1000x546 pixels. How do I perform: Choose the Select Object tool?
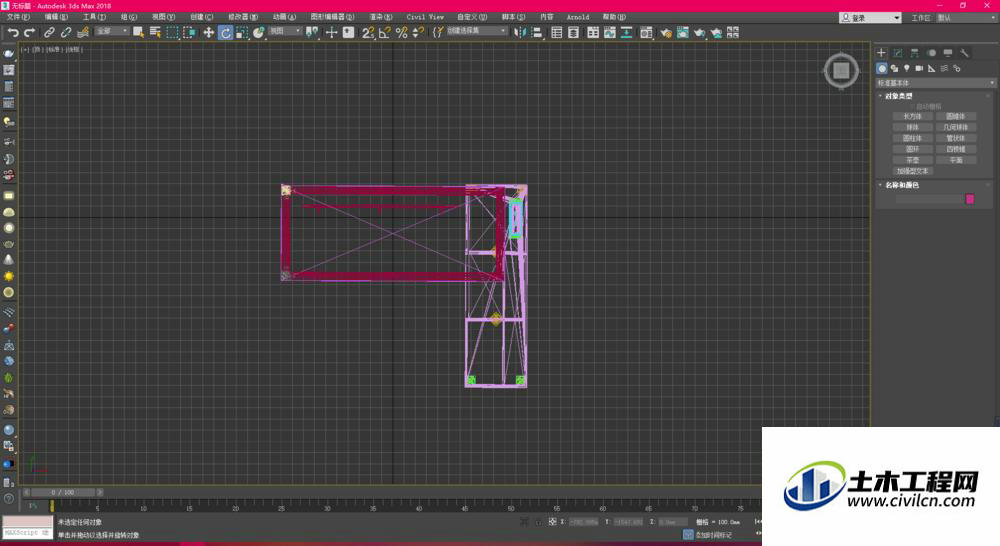click(x=138, y=32)
